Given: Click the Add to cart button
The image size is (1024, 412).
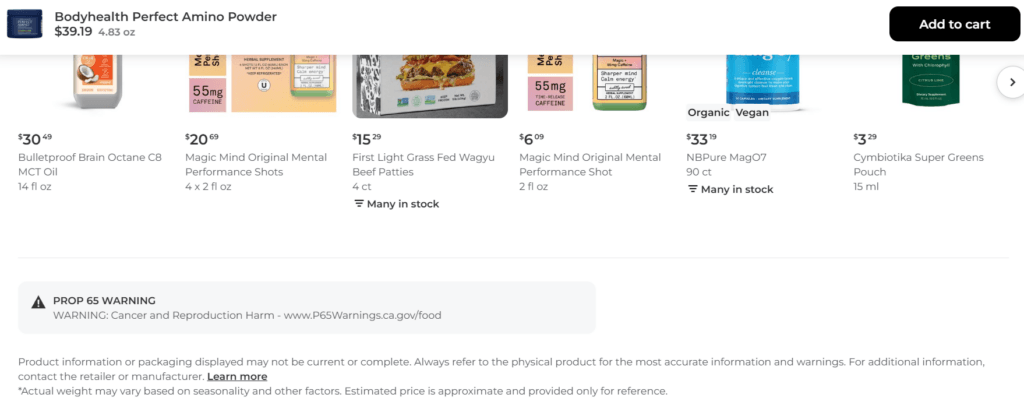Looking at the screenshot, I should point(954,24).
